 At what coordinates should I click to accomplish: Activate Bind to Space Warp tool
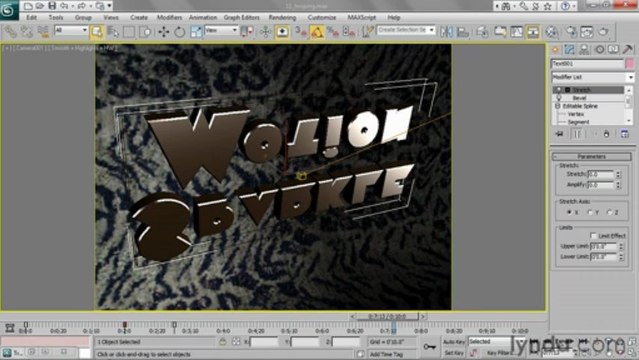[x=43, y=32]
